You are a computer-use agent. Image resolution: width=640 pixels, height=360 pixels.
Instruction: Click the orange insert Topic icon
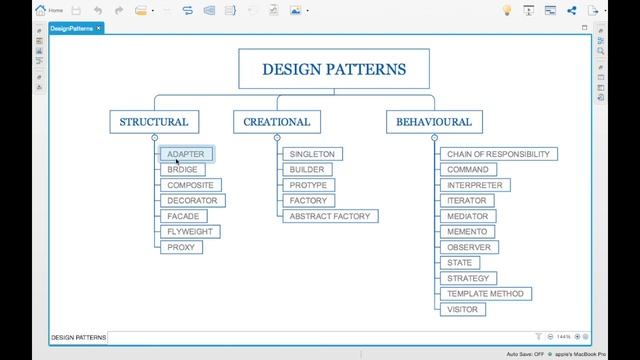click(x=141, y=11)
